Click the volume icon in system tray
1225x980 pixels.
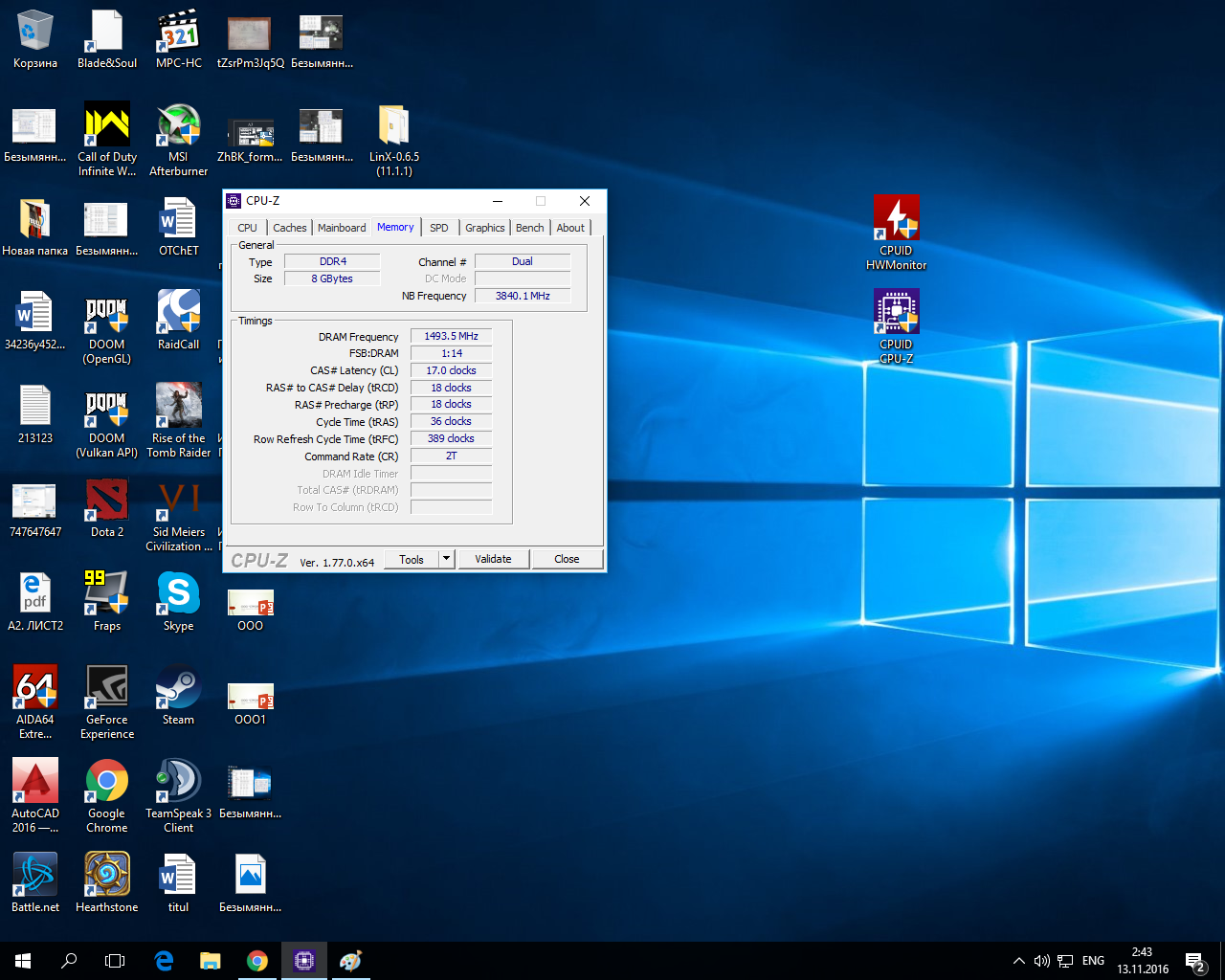click(1041, 961)
